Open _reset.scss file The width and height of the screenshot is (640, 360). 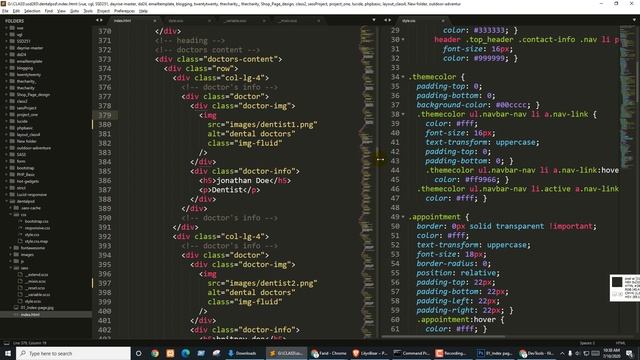(35, 288)
